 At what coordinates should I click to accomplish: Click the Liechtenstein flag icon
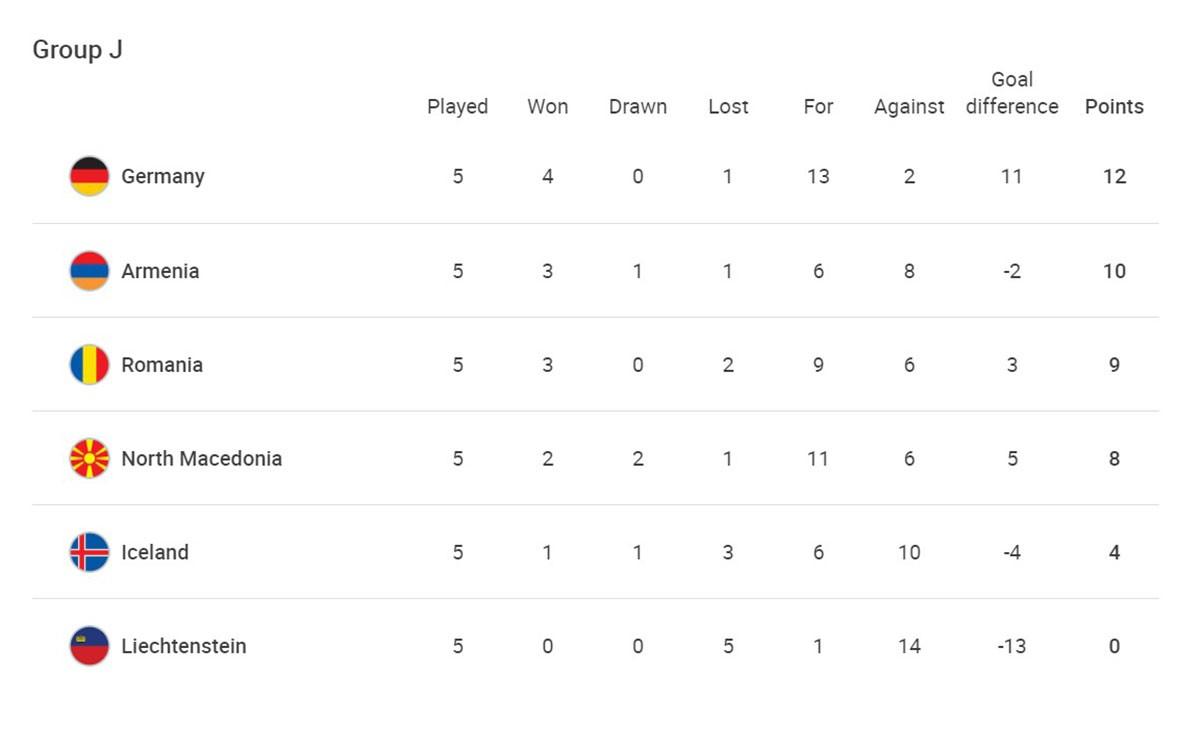(x=89, y=646)
